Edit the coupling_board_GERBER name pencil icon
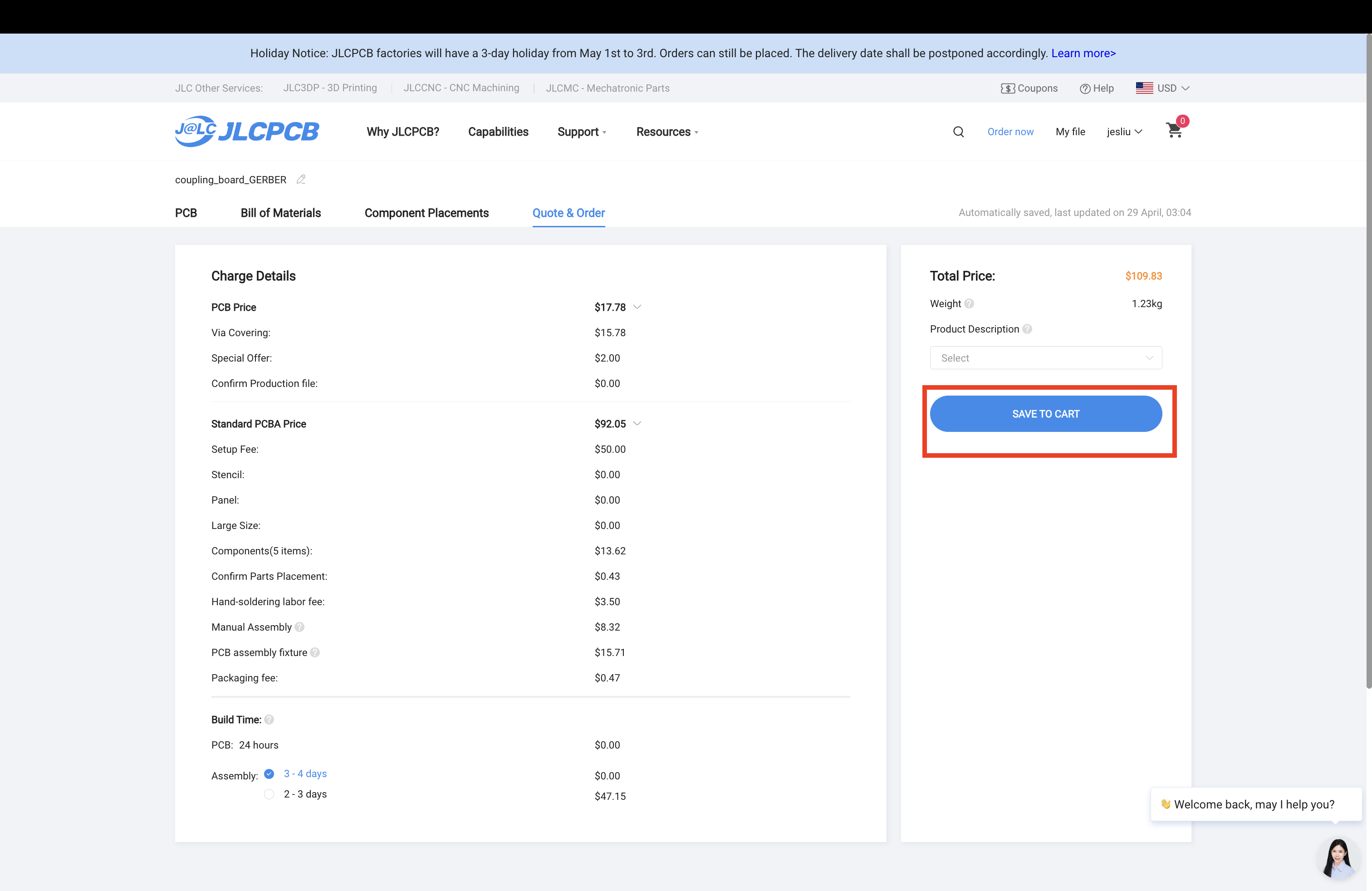1372x891 pixels. pos(301,179)
